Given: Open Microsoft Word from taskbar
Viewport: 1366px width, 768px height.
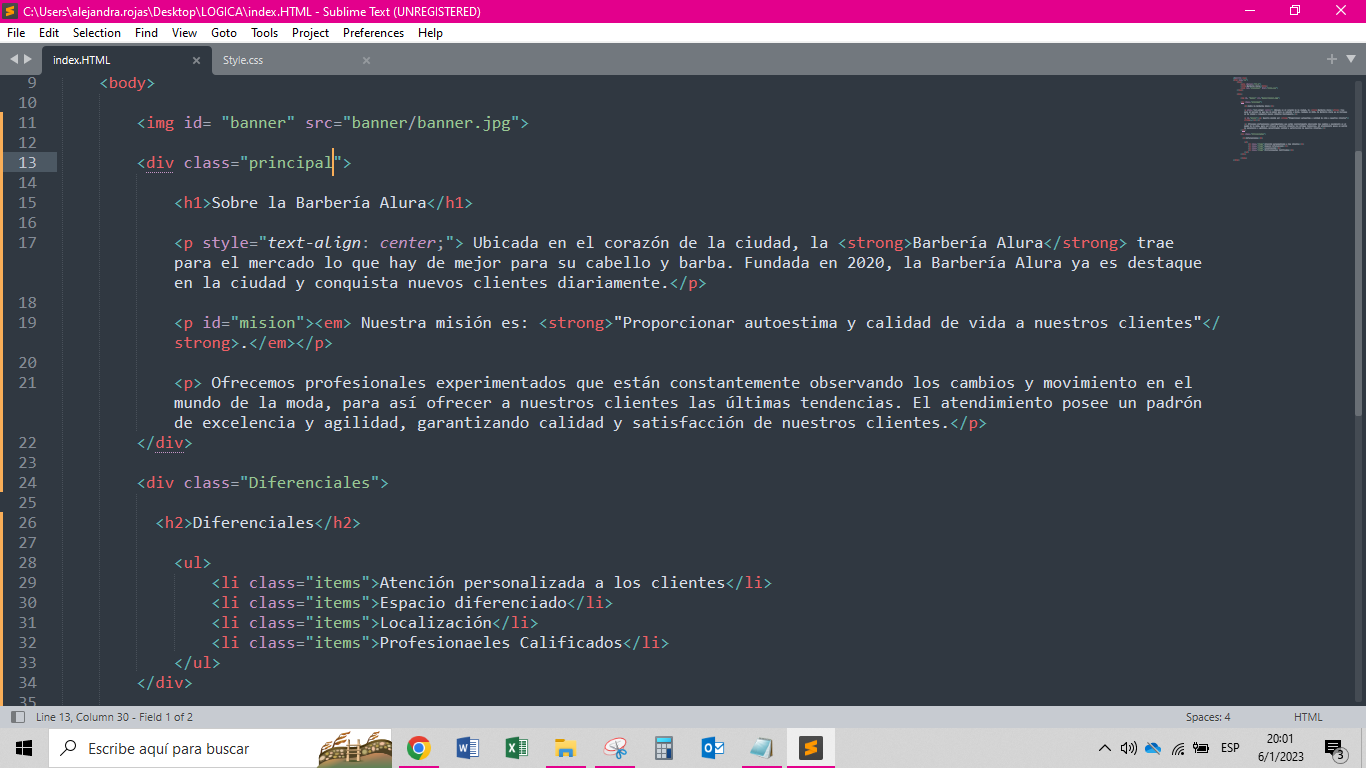Looking at the screenshot, I should click(x=468, y=748).
